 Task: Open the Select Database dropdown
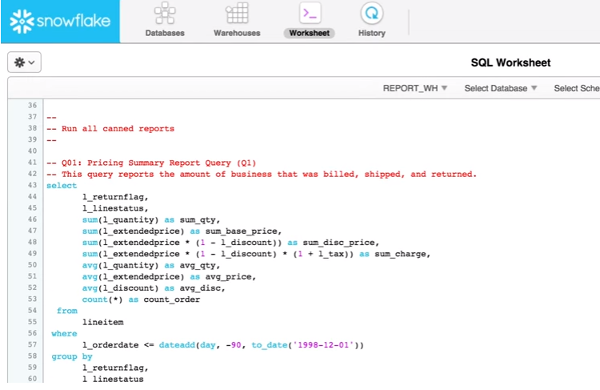coord(501,88)
